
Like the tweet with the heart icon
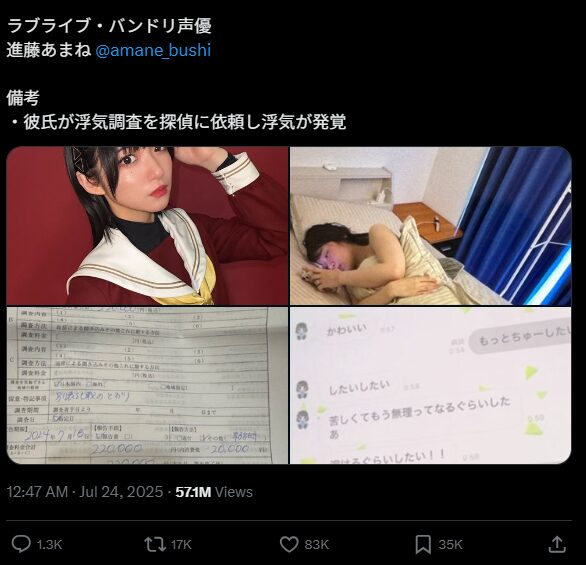289,544
